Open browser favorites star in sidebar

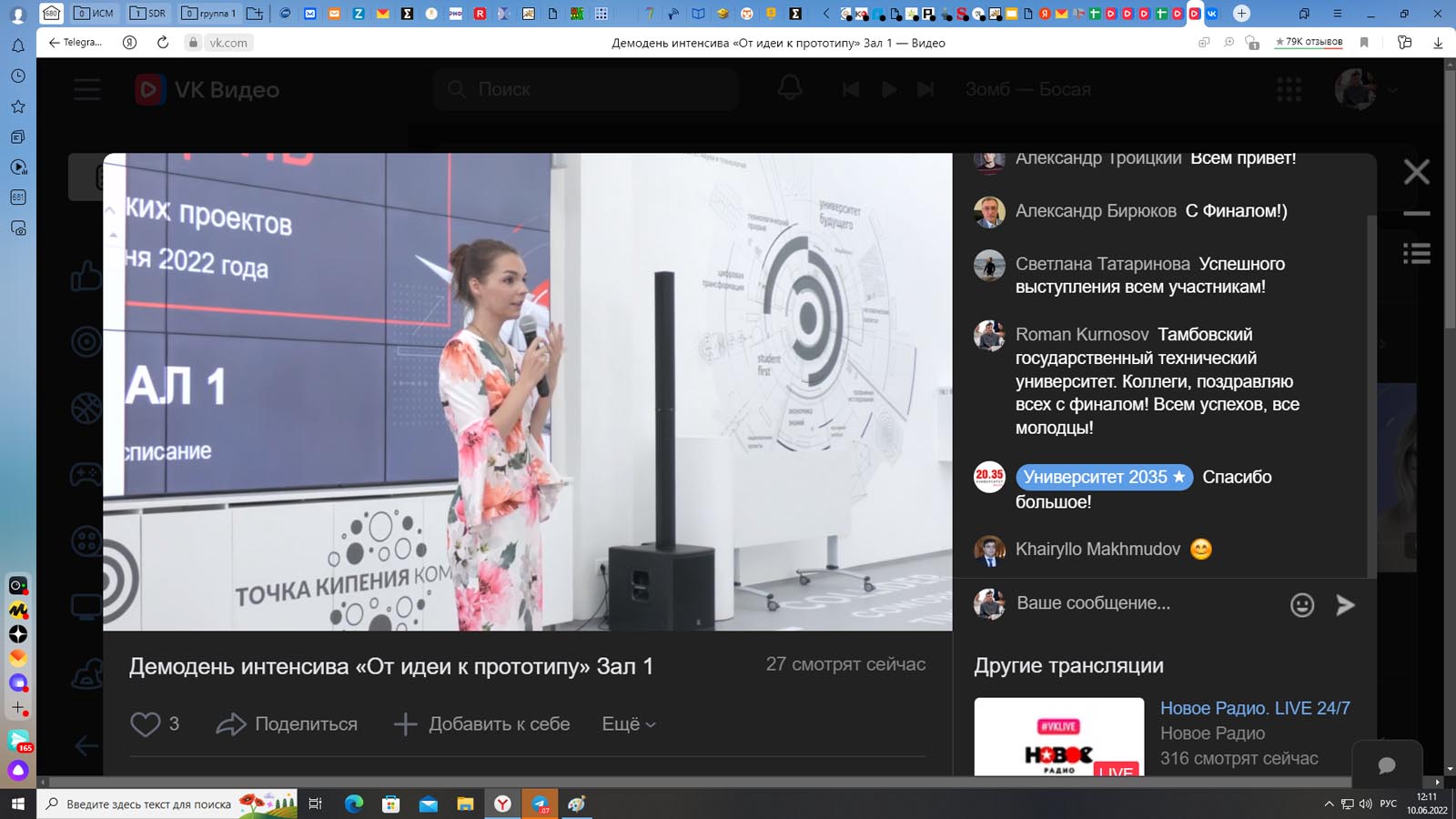click(x=18, y=106)
